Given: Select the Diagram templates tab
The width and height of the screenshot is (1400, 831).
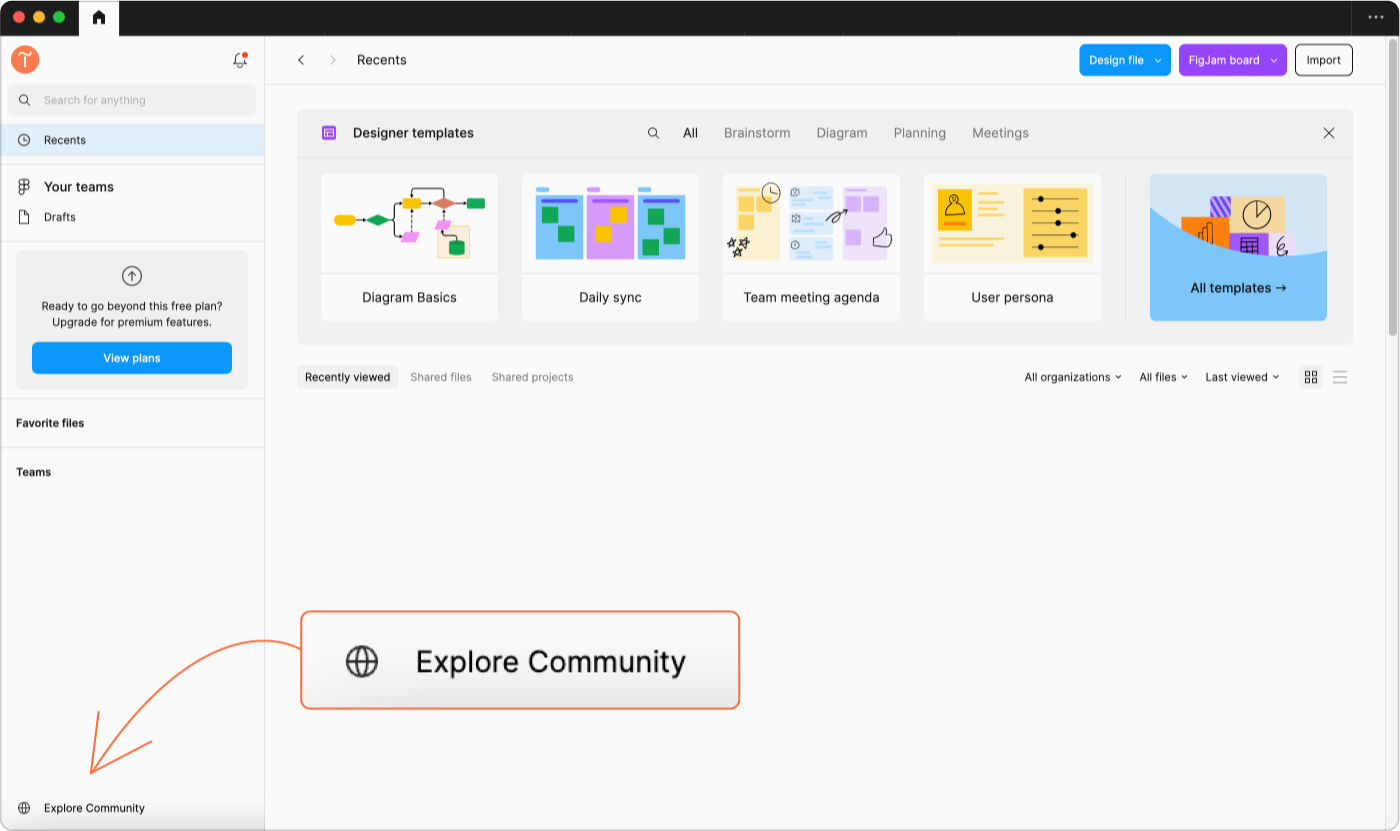Looking at the screenshot, I should tap(842, 133).
